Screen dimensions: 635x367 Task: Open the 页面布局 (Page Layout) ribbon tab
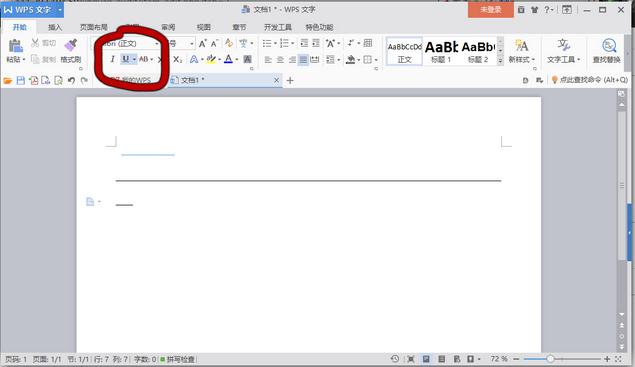[94, 27]
